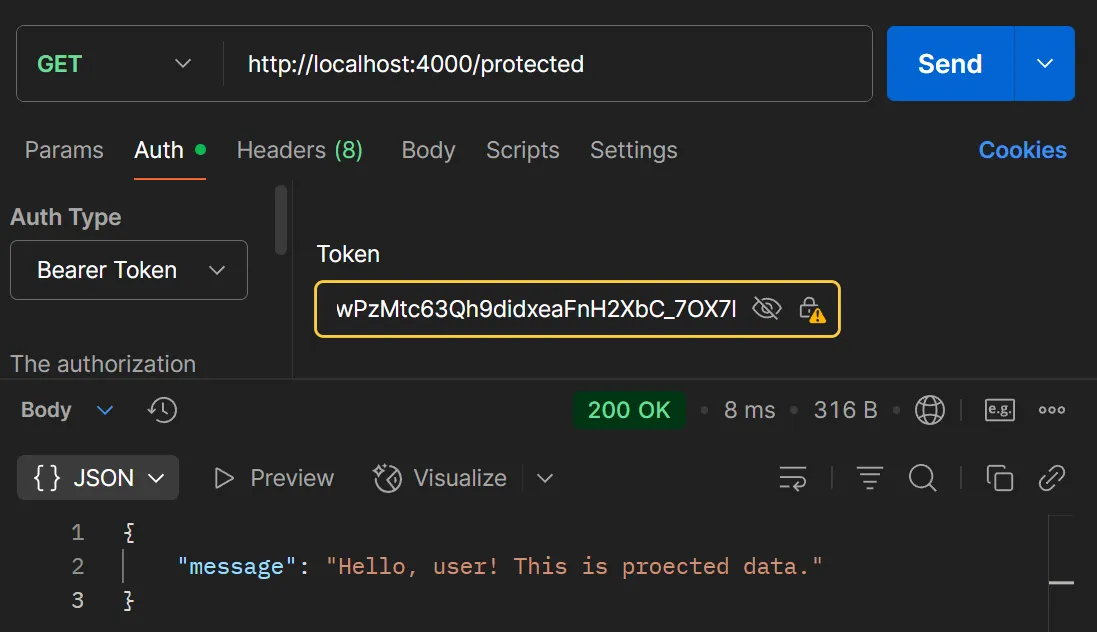Open the example response icon
1097x632 pixels.
coord(999,409)
